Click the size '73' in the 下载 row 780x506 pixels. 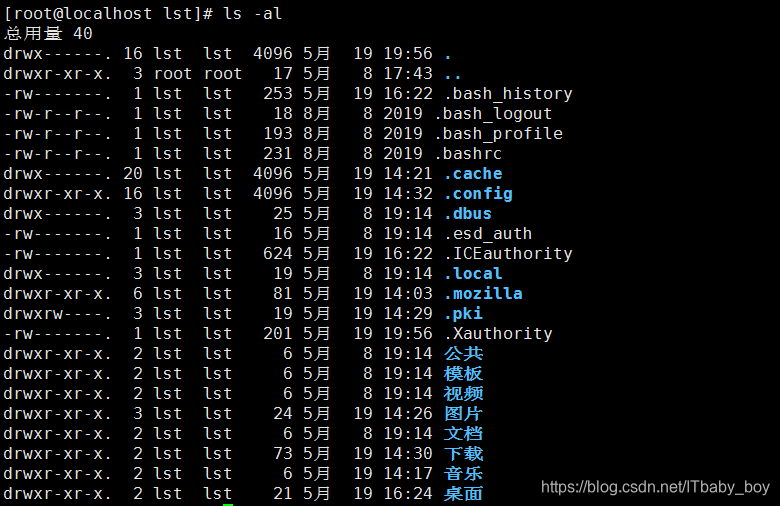pos(283,453)
